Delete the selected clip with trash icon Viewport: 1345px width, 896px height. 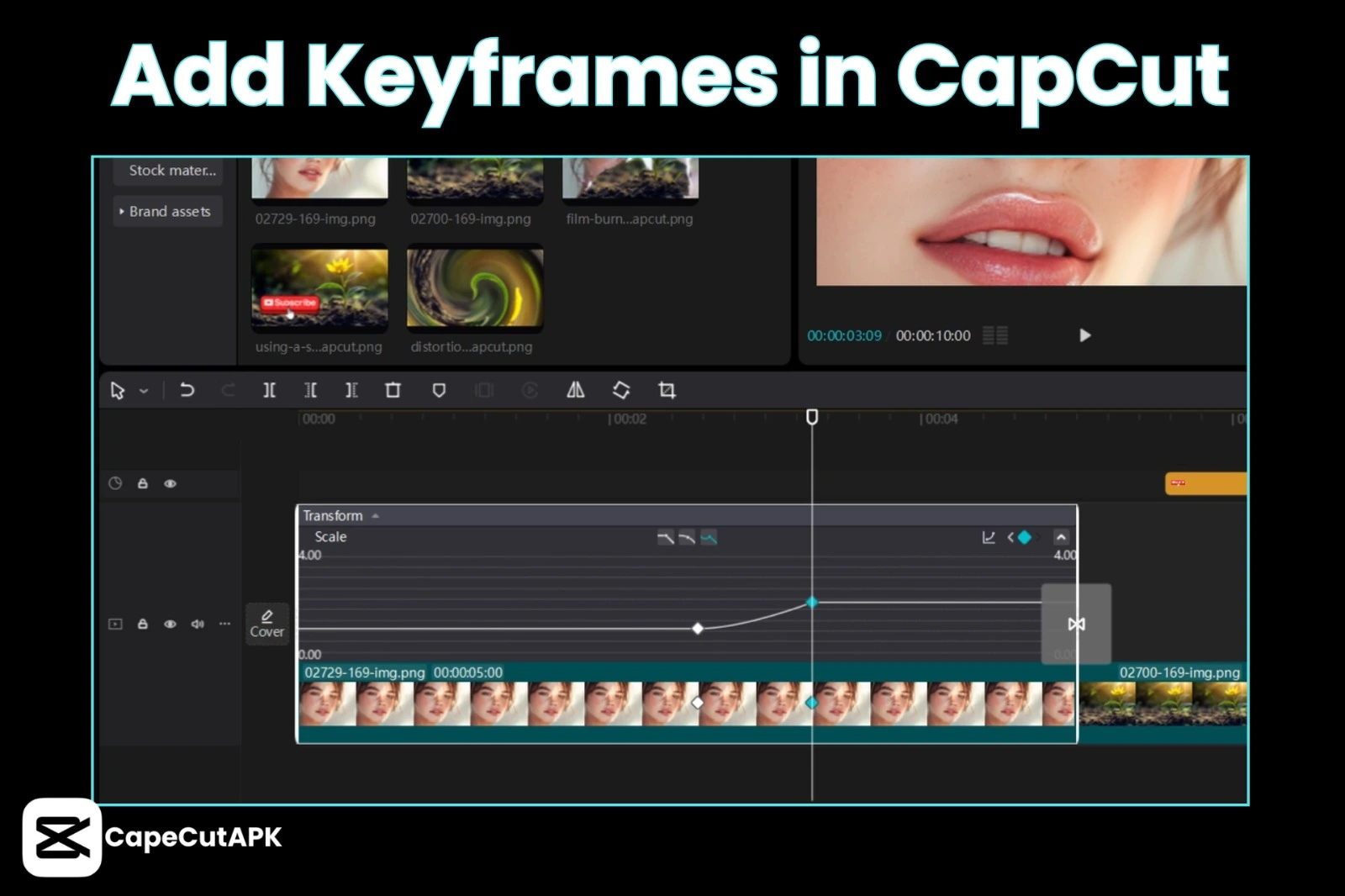click(393, 390)
